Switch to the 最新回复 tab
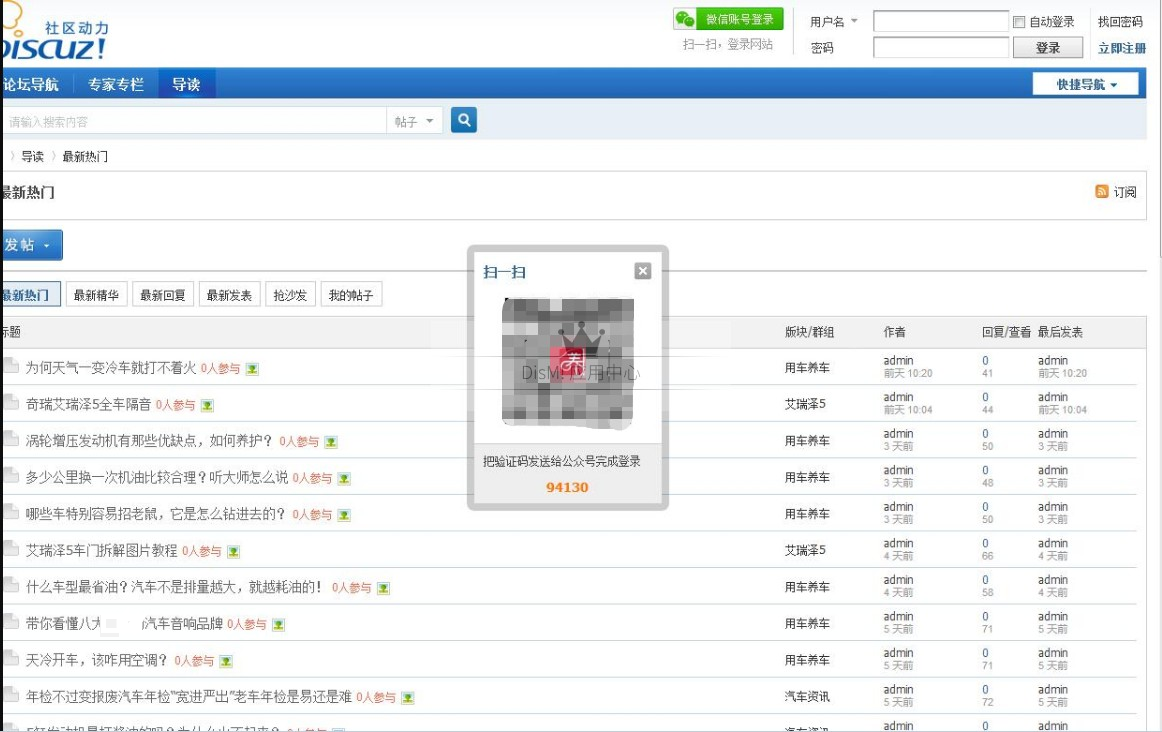 (163, 295)
